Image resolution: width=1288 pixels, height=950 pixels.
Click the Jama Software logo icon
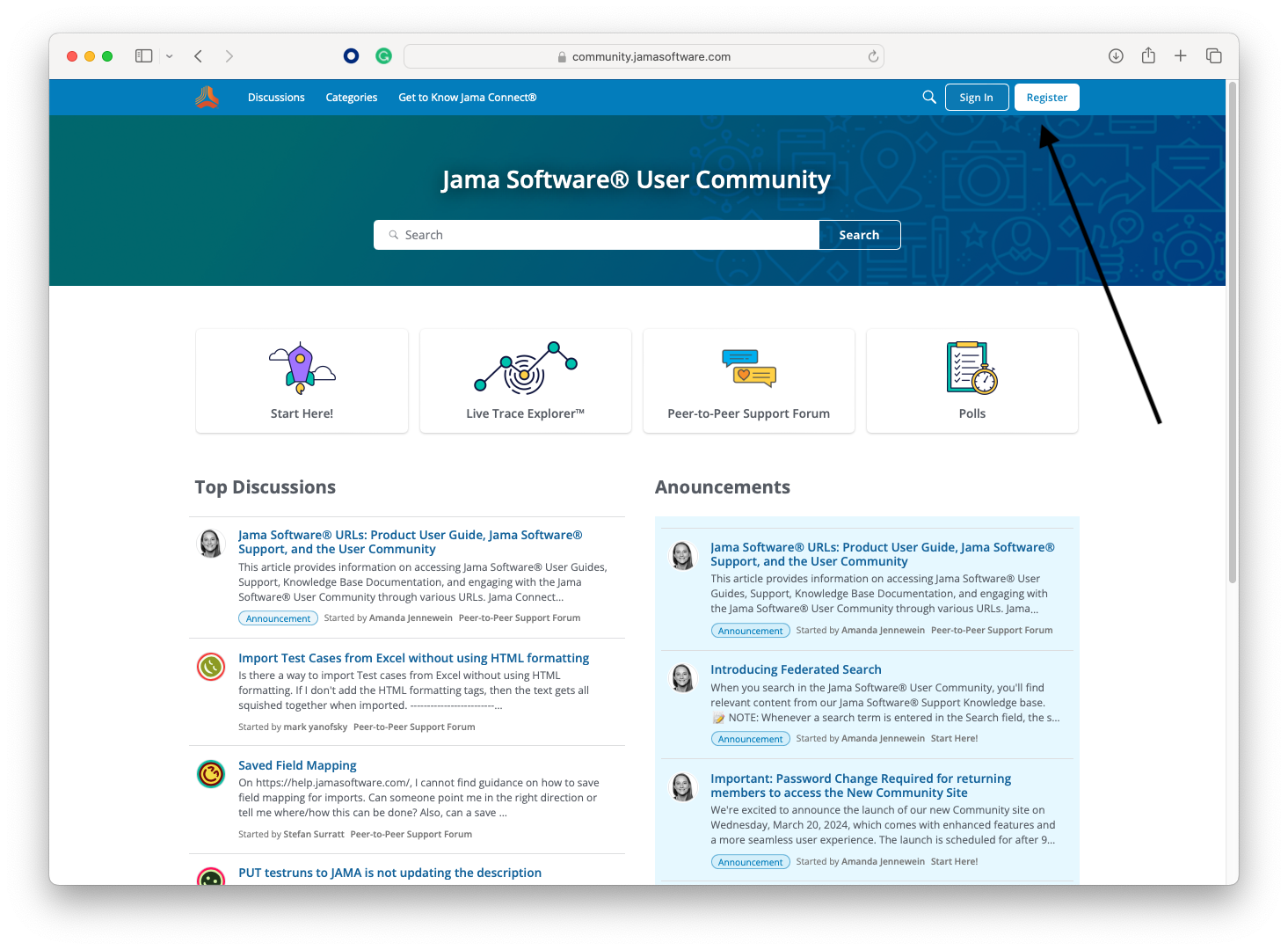tap(207, 98)
